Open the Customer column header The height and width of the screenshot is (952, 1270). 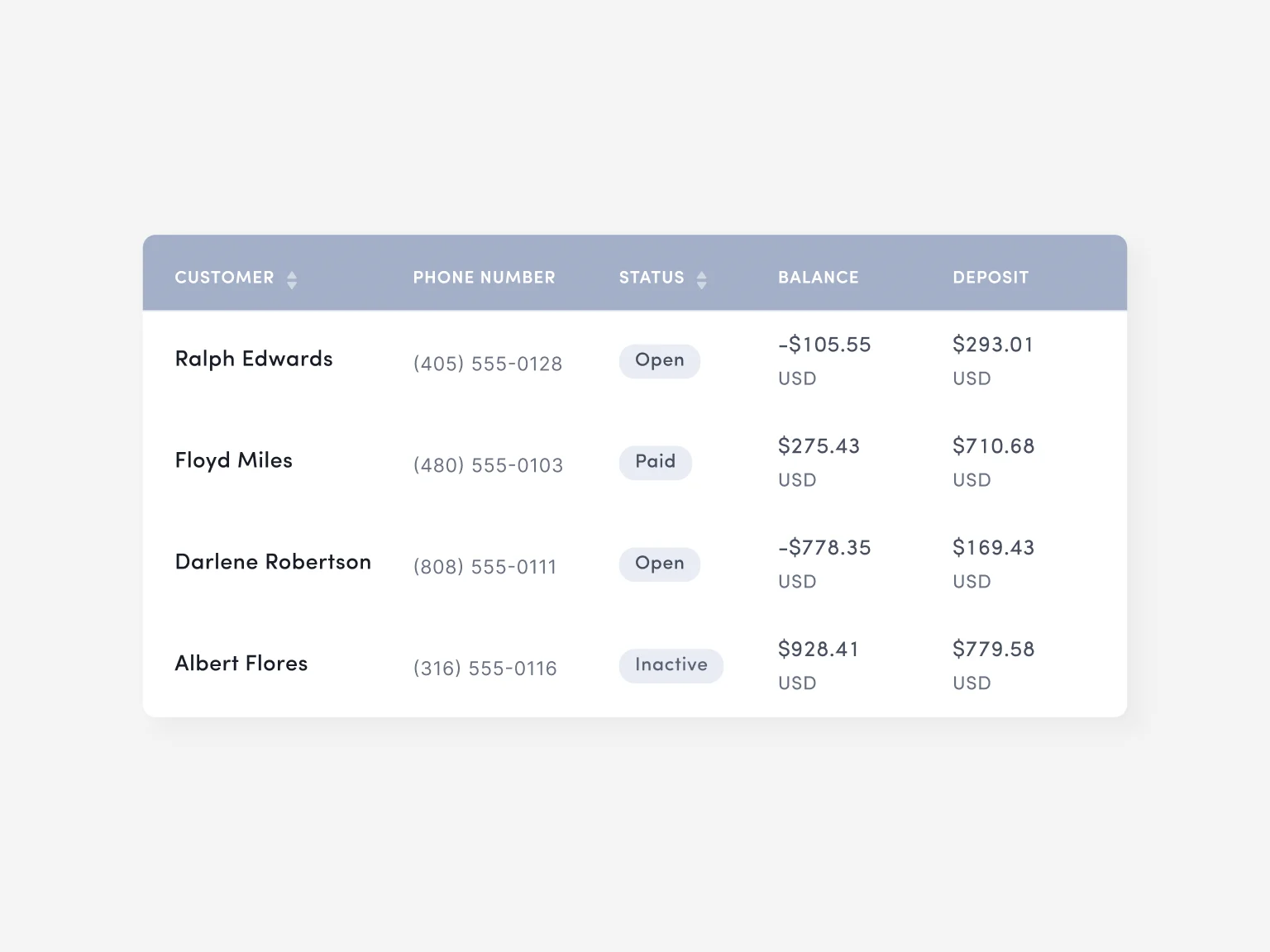[x=224, y=278]
